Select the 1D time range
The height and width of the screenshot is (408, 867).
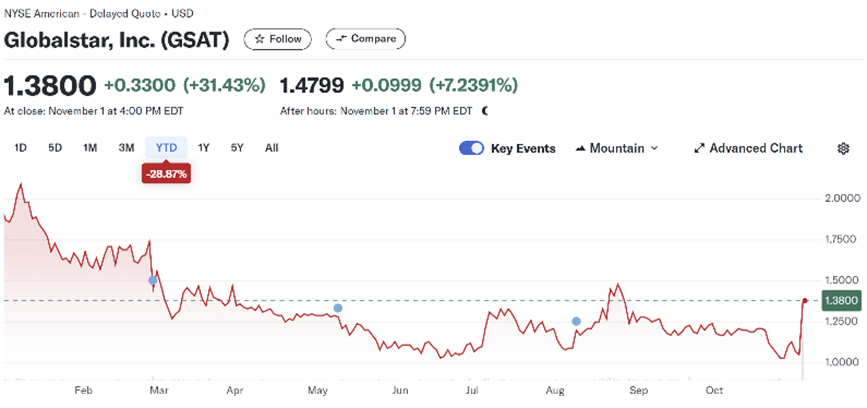[x=20, y=148]
